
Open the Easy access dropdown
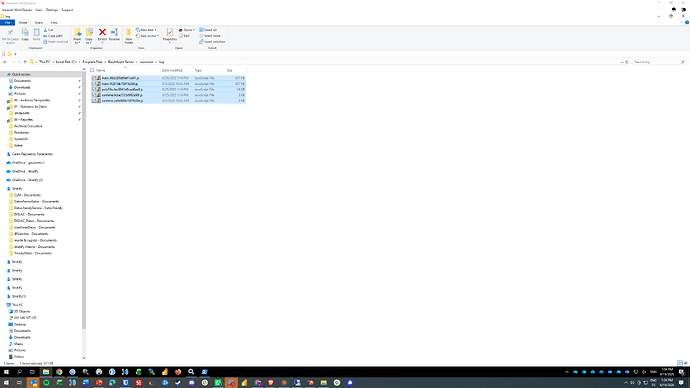click(x=147, y=36)
